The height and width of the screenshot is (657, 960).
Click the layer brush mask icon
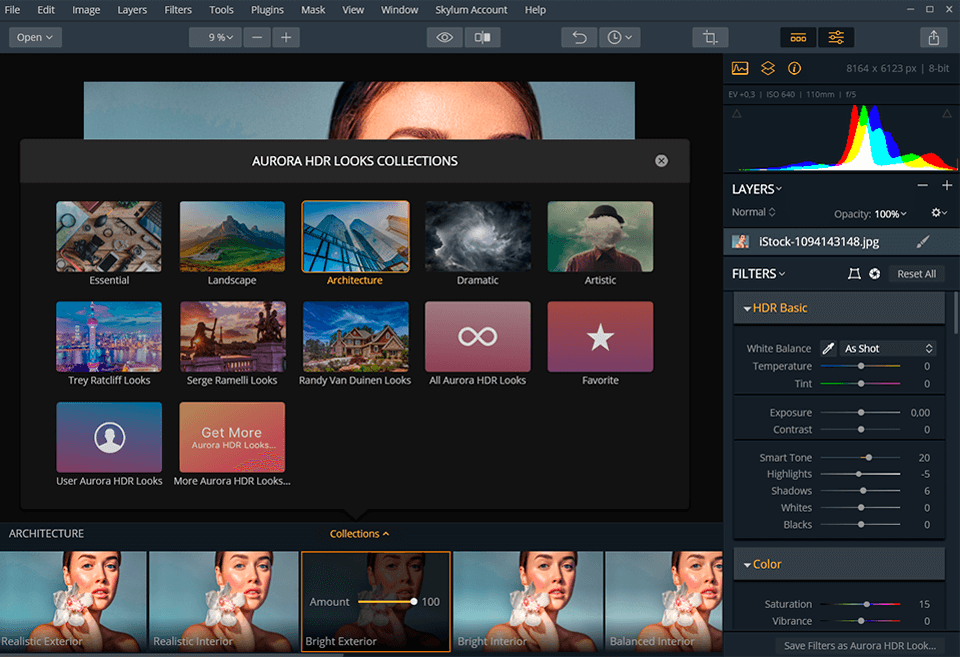pos(923,241)
